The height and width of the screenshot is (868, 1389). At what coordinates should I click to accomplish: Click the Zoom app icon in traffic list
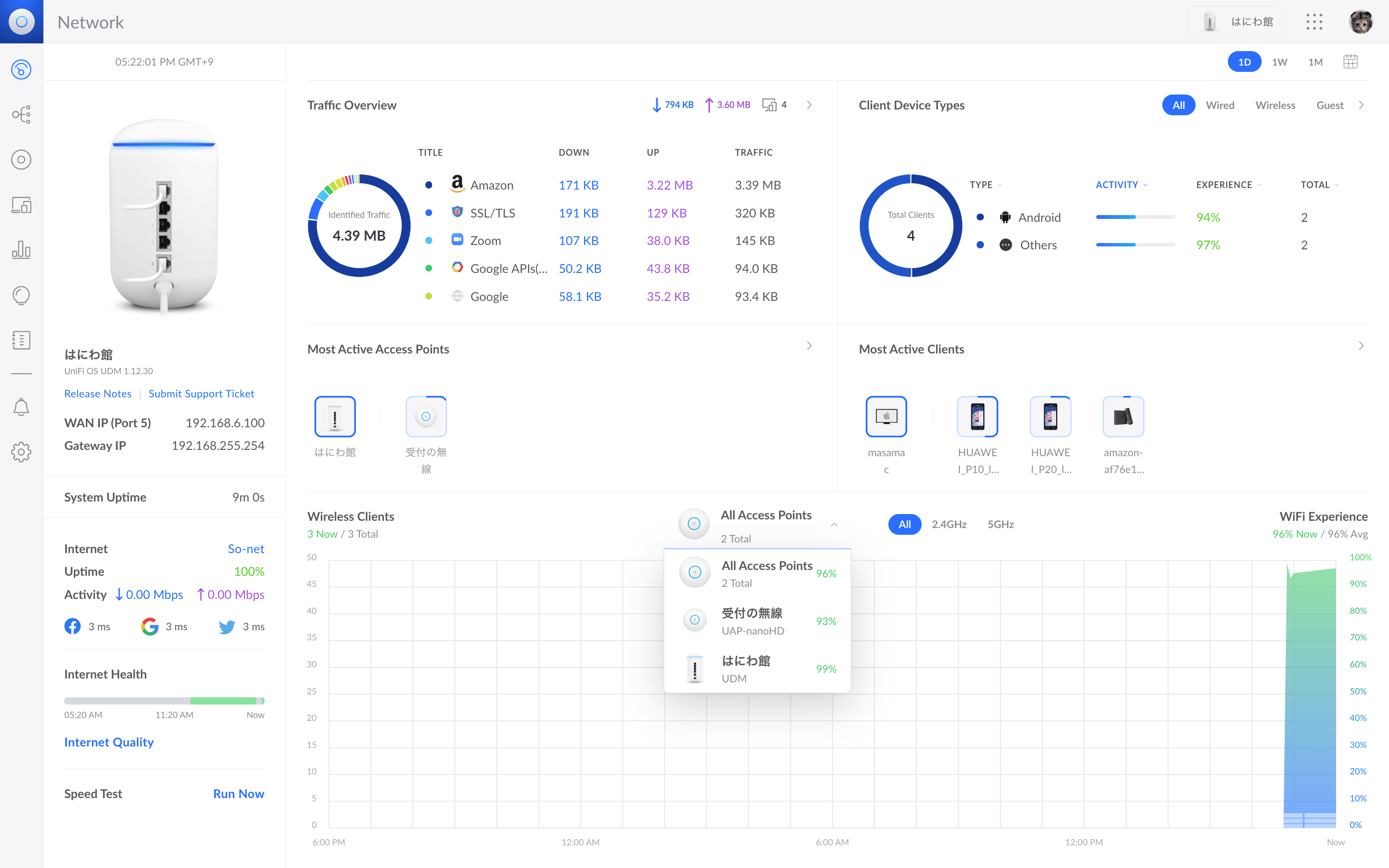(457, 240)
